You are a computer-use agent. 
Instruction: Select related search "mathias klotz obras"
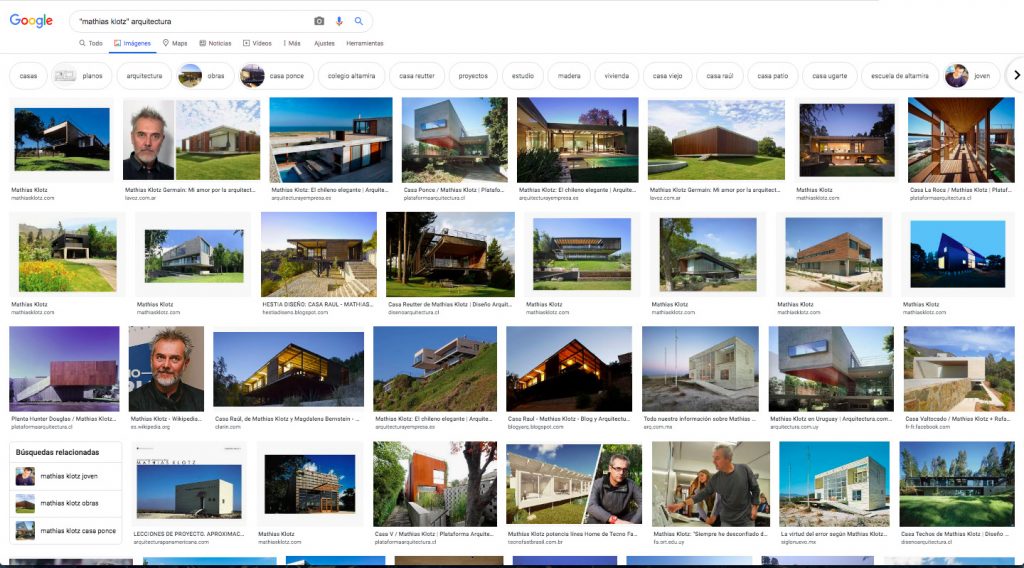point(68,504)
